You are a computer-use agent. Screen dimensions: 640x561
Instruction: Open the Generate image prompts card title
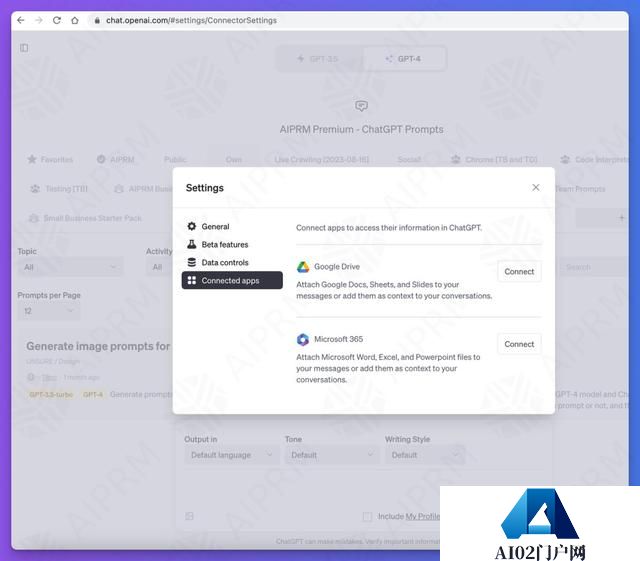click(x=98, y=346)
